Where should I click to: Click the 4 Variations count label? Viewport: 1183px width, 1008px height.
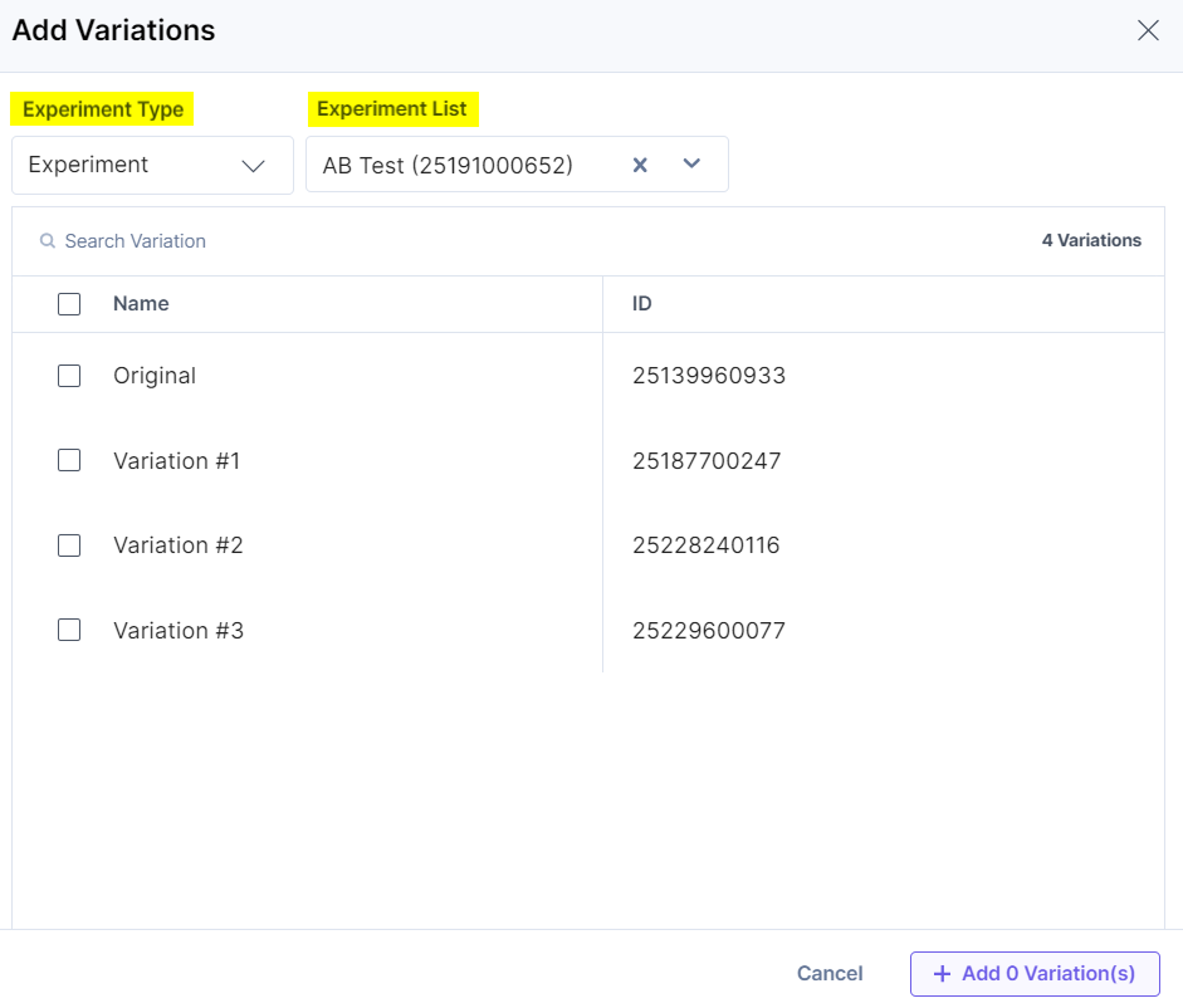(1091, 240)
